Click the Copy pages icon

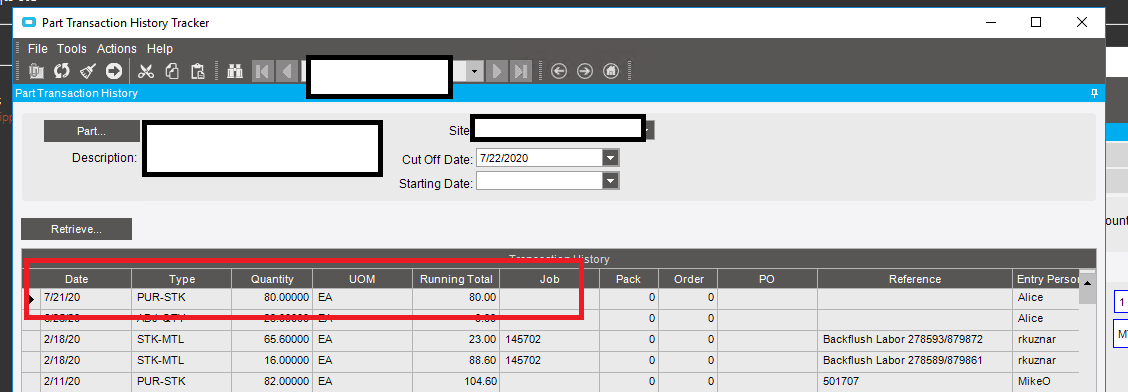point(172,70)
